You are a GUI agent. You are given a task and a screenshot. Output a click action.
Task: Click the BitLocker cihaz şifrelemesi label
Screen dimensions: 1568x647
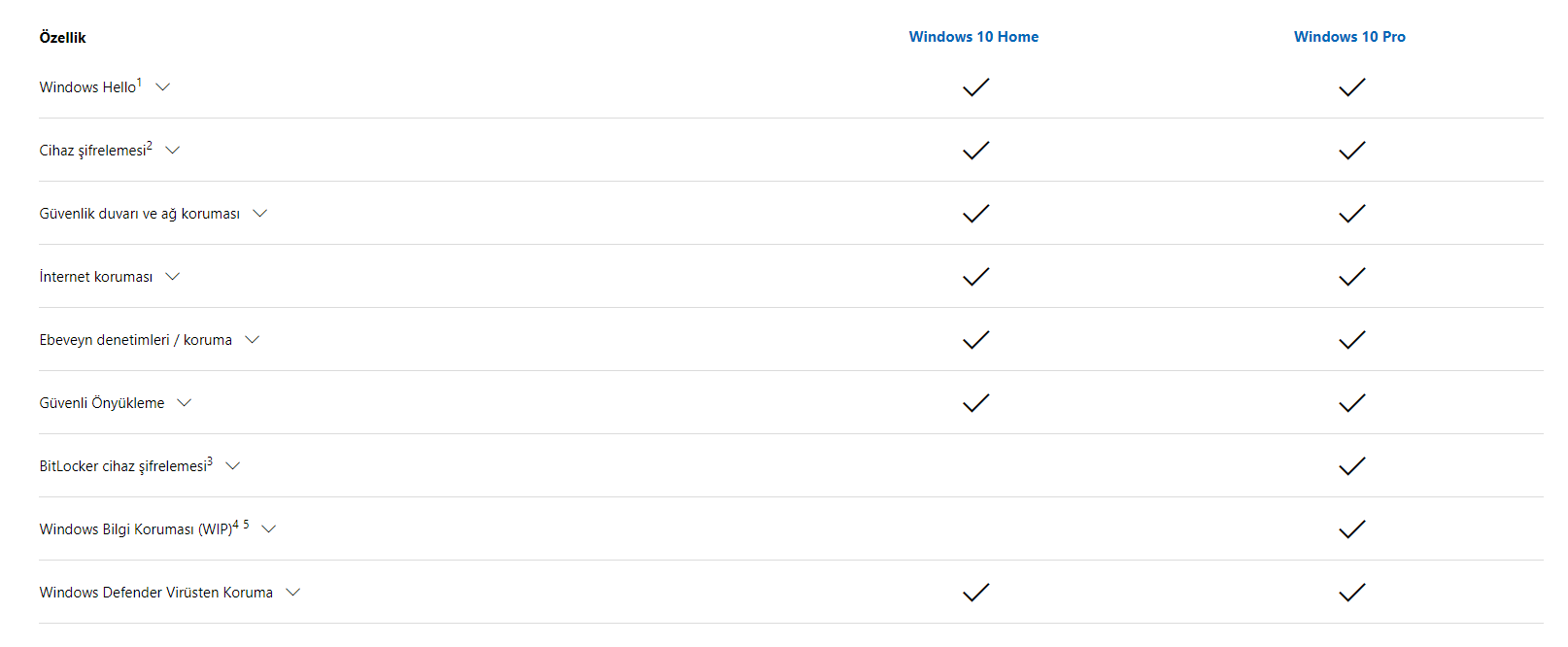[x=123, y=466]
